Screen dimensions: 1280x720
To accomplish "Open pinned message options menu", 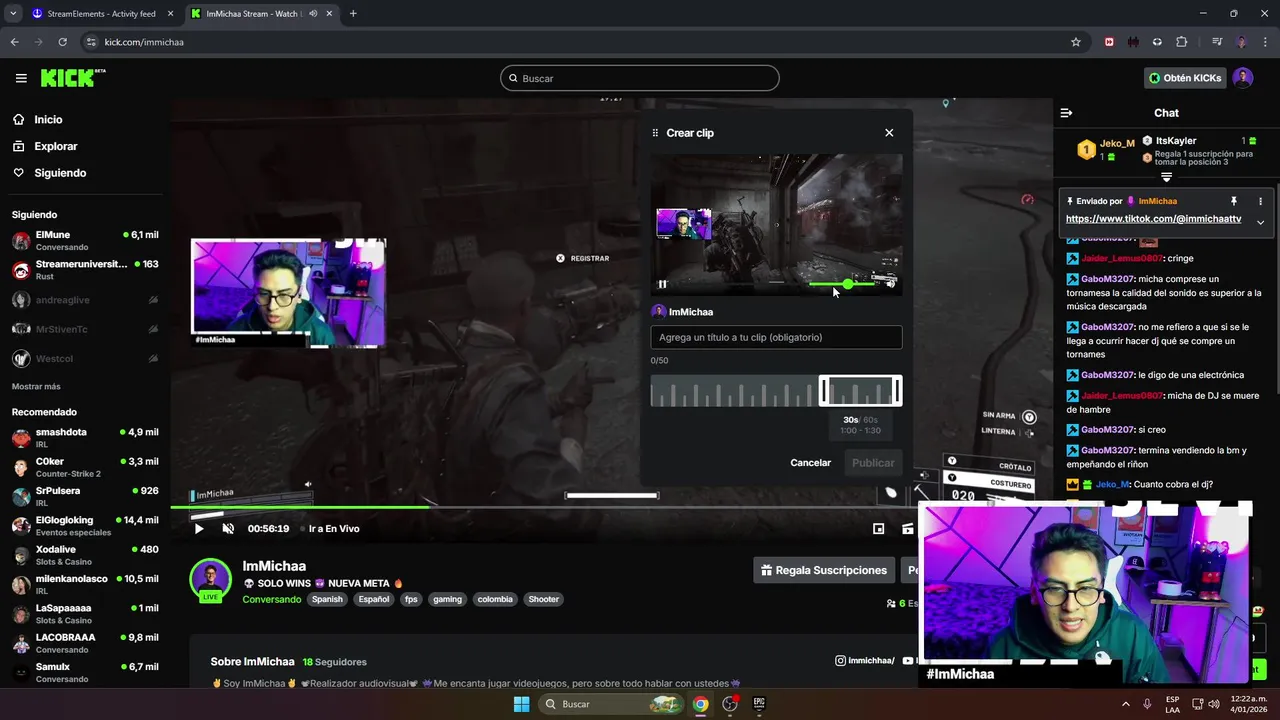I will [x=1260, y=201].
